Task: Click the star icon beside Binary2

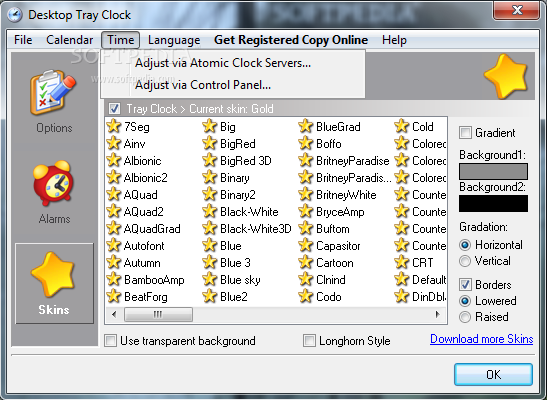Action: point(209,194)
